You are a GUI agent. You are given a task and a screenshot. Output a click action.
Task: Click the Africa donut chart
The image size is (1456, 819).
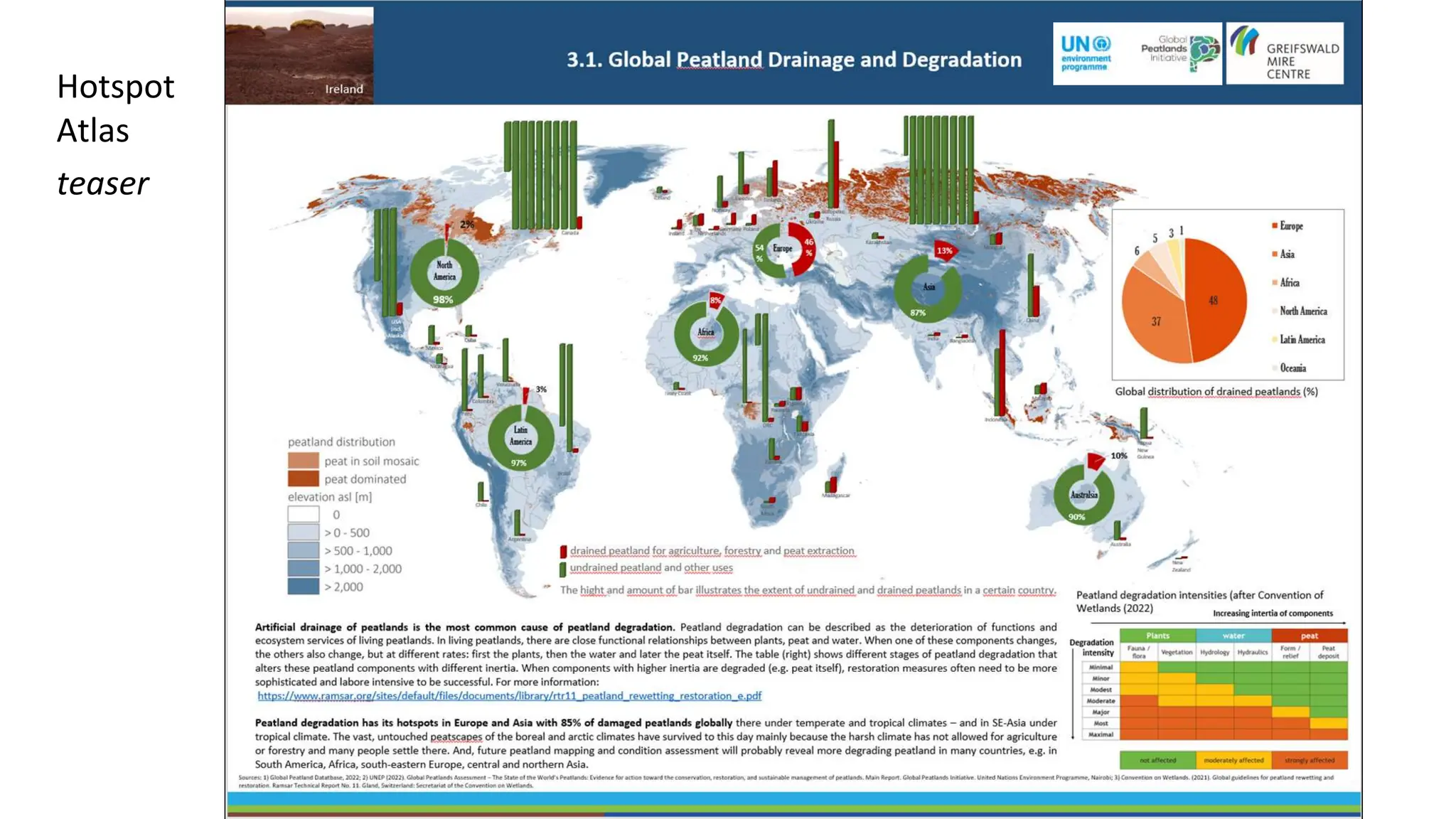(x=705, y=333)
